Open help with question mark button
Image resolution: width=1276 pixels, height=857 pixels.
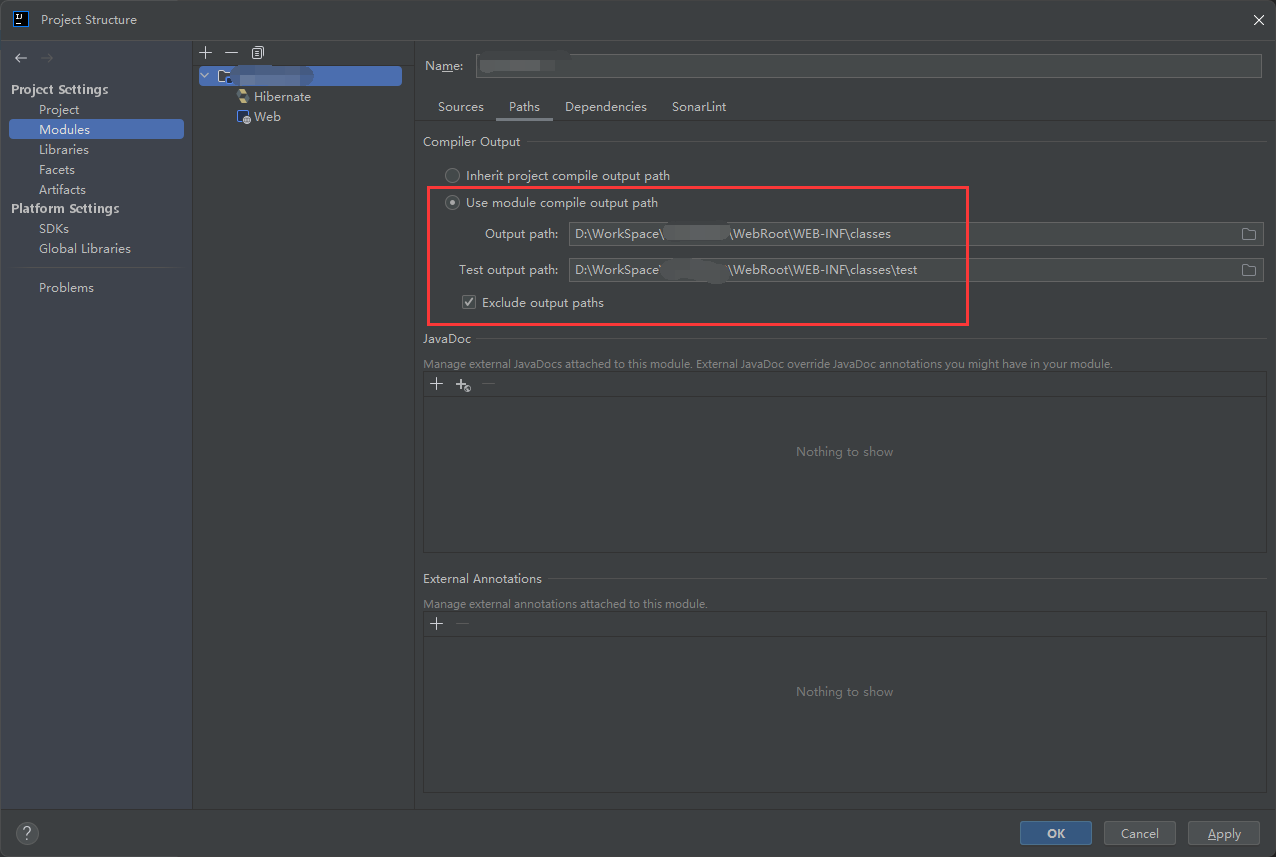(28, 833)
